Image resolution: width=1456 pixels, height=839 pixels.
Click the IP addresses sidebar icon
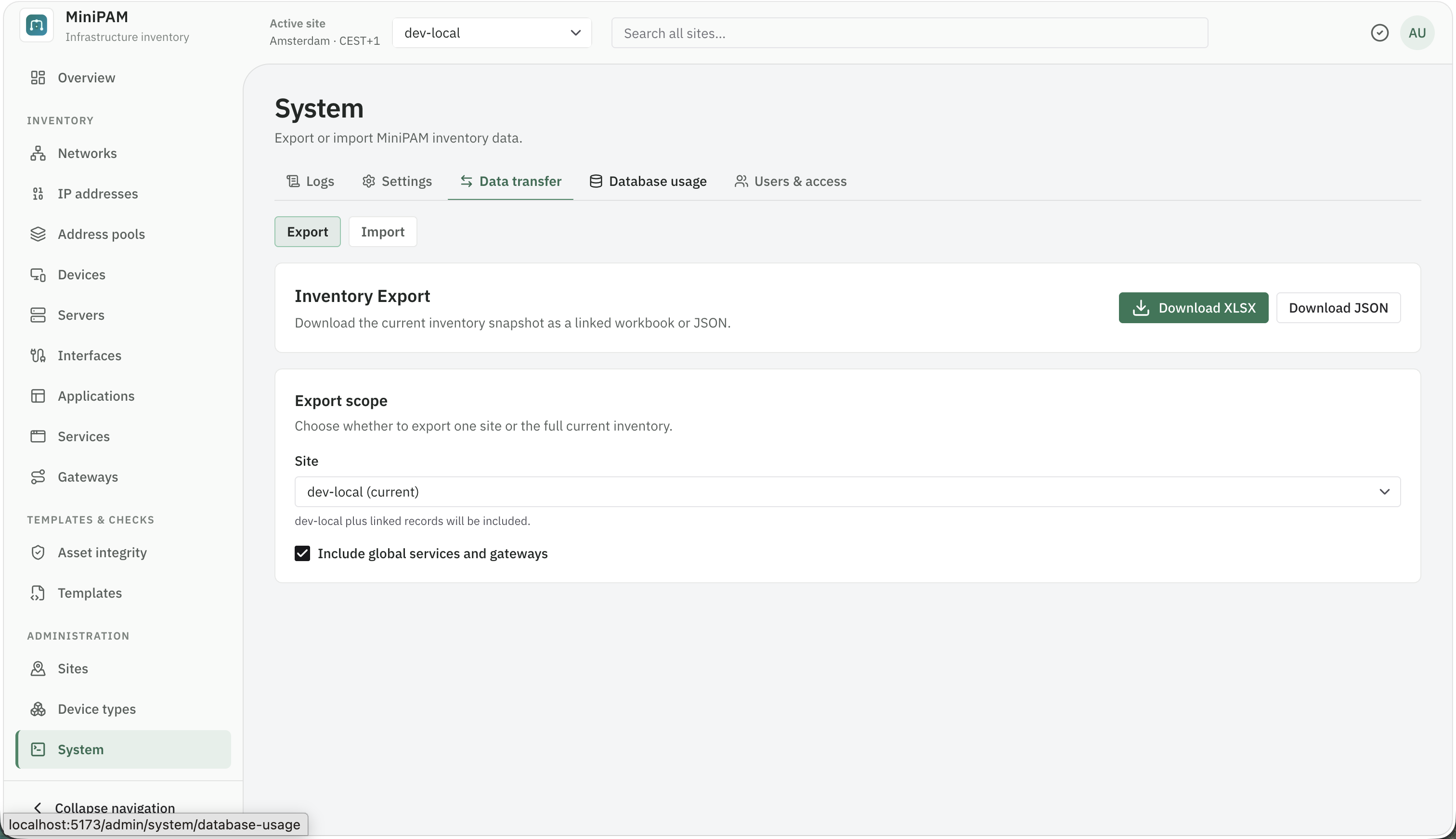click(38, 194)
